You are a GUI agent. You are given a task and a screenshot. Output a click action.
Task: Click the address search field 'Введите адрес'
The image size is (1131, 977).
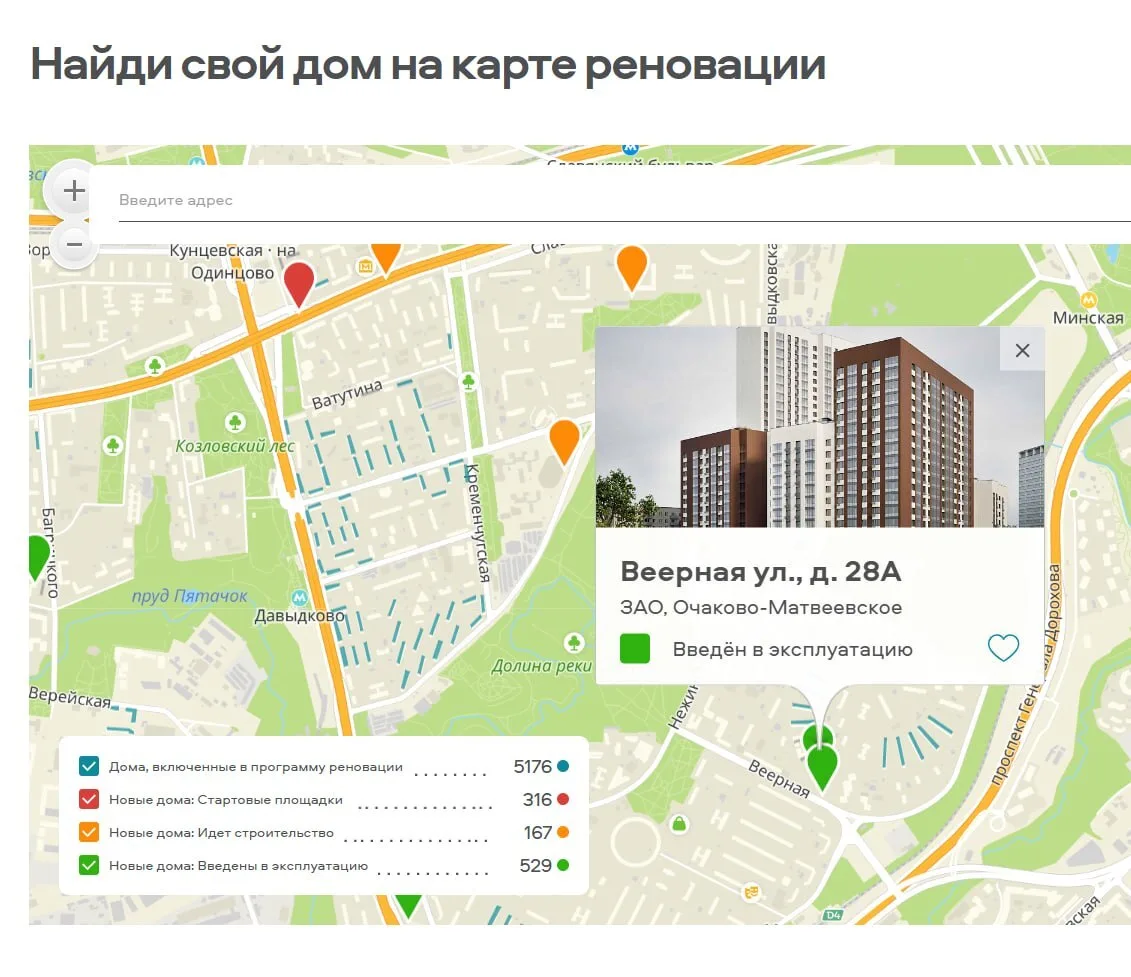click(625, 200)
